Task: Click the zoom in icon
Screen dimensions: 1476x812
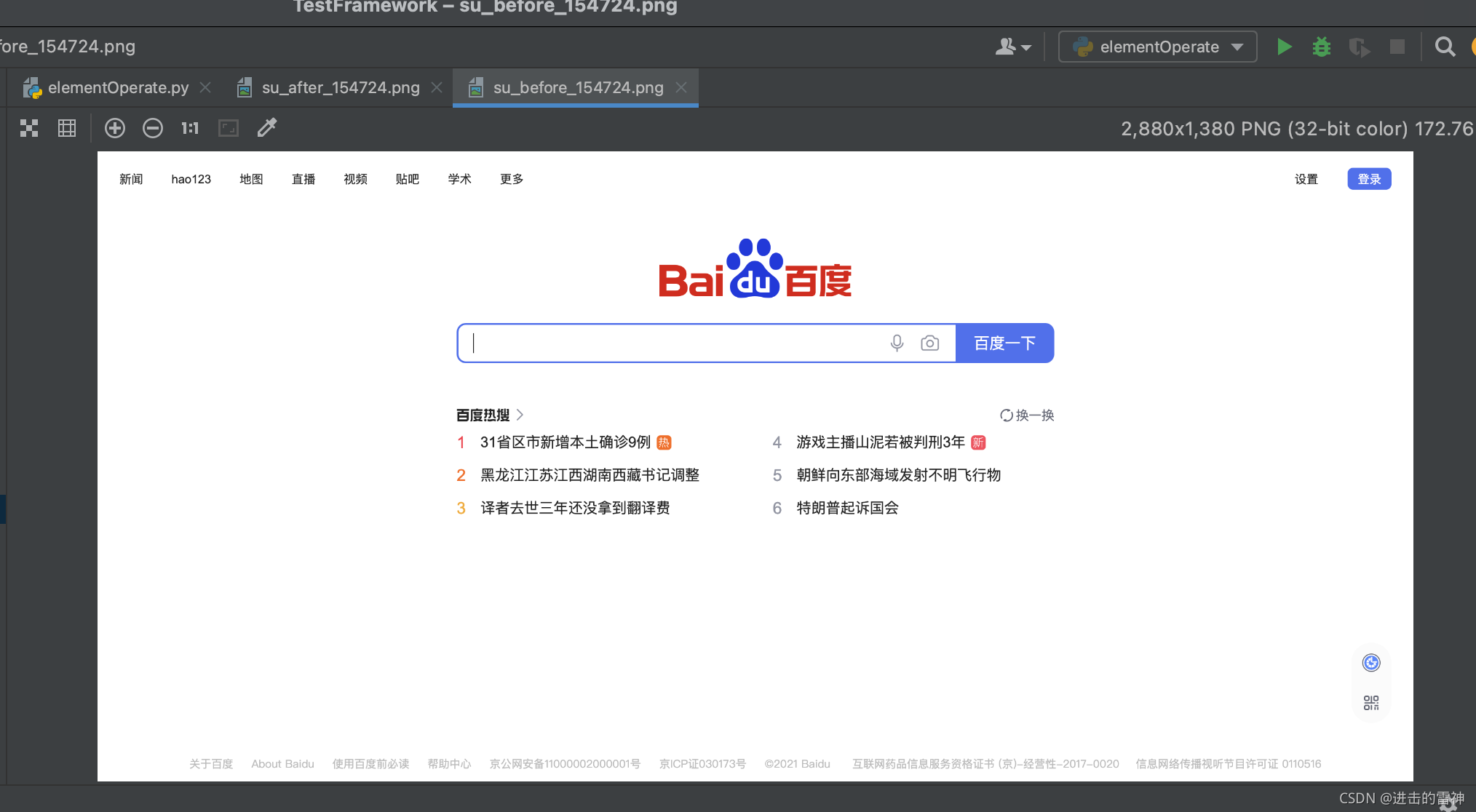Action: [x=115, y=129]
